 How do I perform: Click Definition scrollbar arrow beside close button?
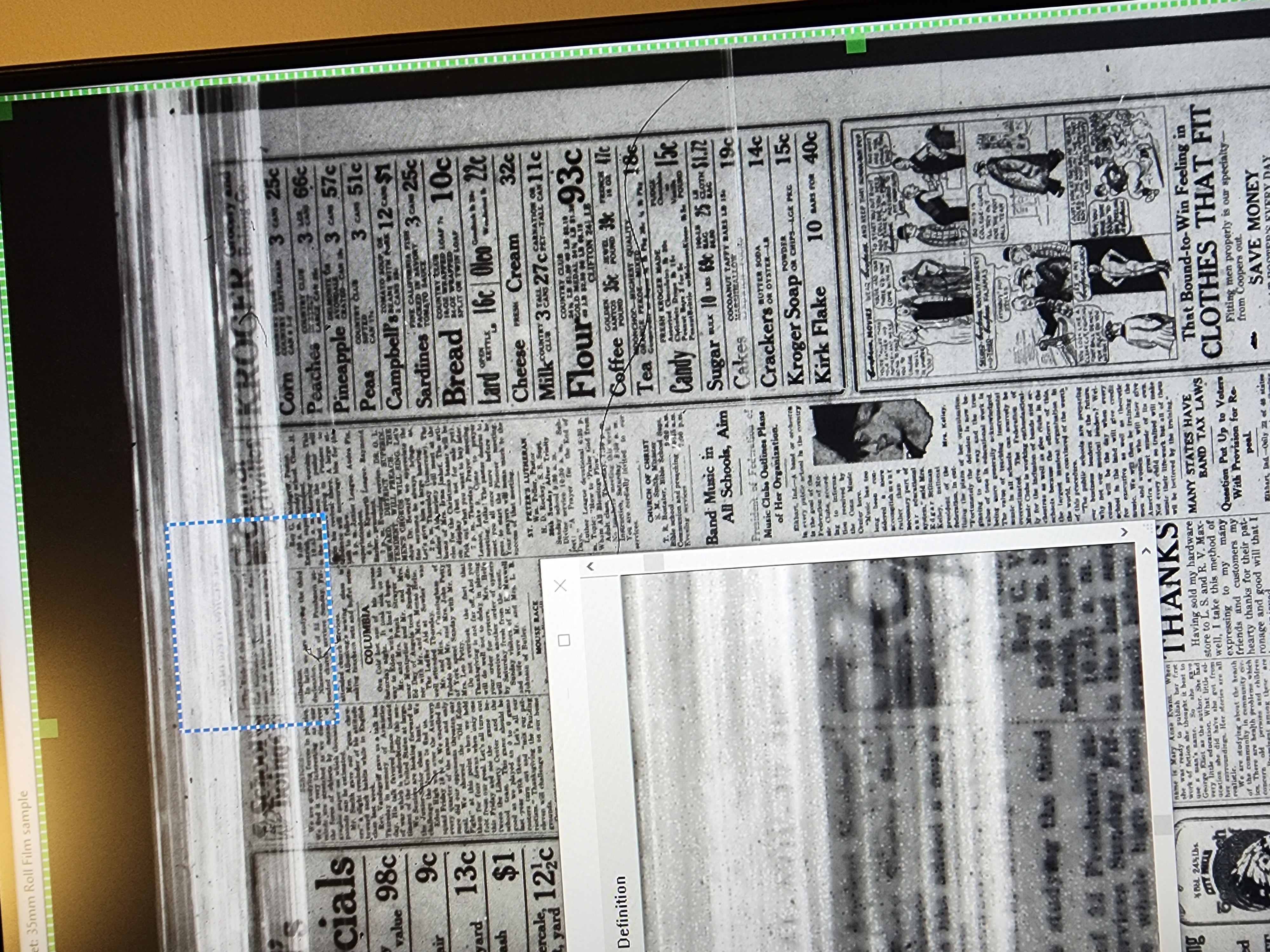(590, 567)
